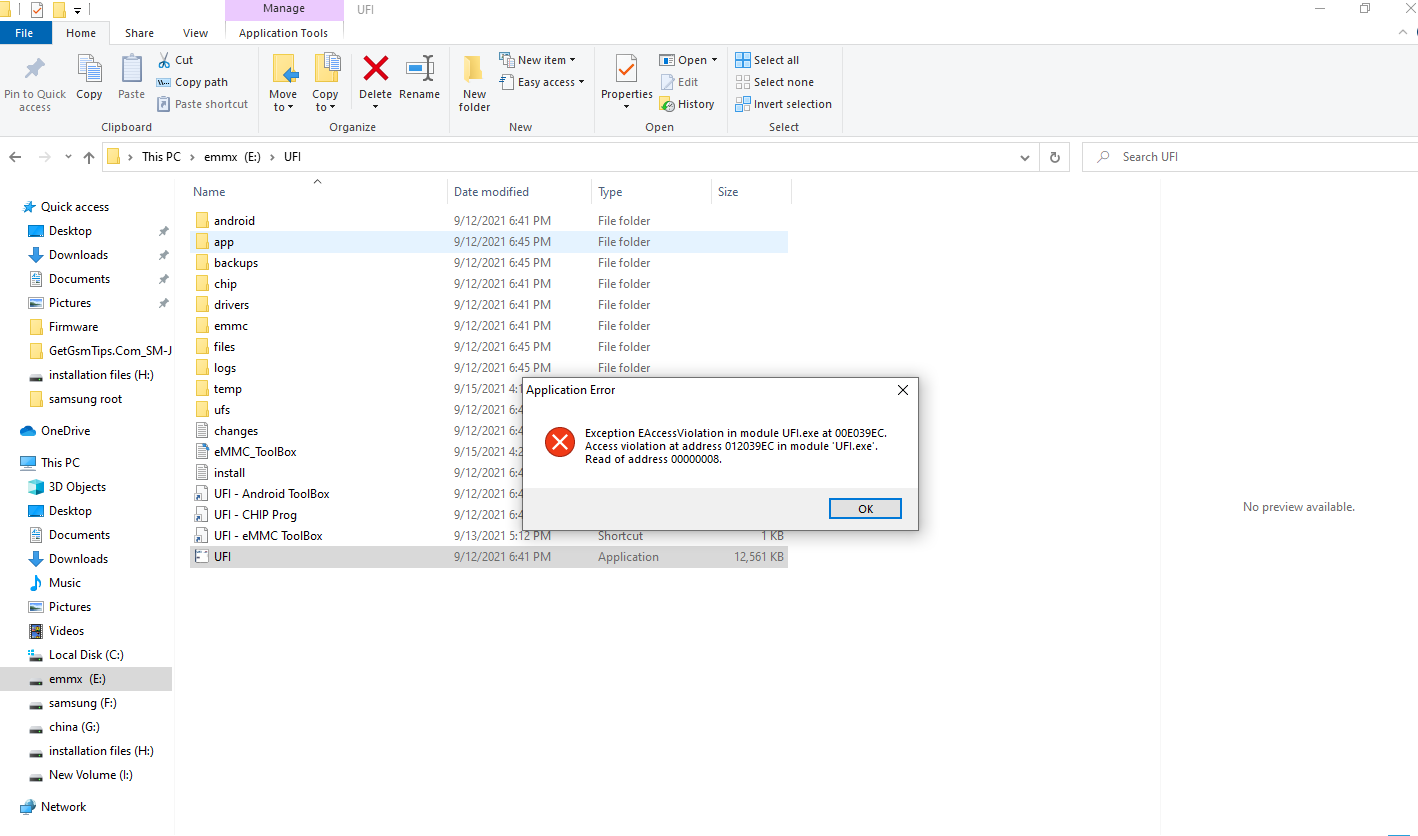Click OK in Application Error dialog
1418x836 pixels.
tap(865, 509)
